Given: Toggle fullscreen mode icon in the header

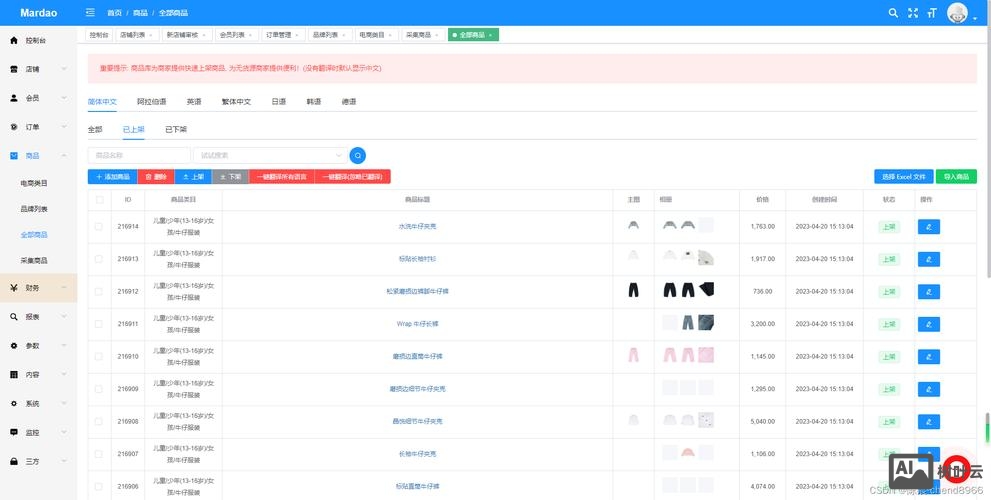Looking at the screenshot, I should [x=912, y=13].
